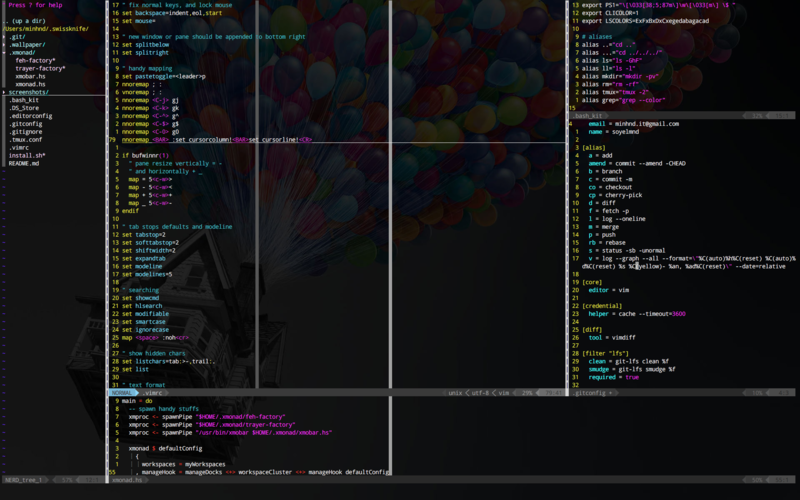Viewport: 800px width, 500px height.
Task: Select root path /Users/minhnd/.swissknife/
Action: [x=45, y=29]
